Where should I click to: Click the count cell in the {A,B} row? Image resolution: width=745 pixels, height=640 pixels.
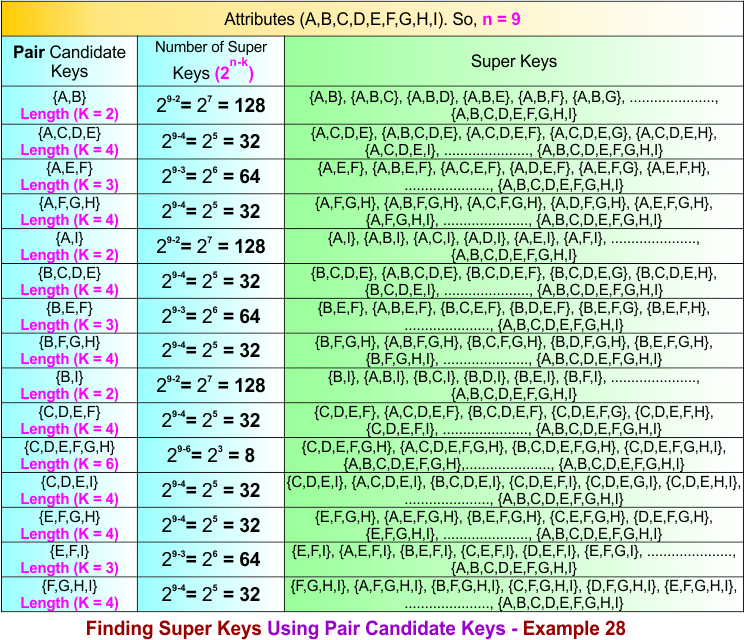point(211,105)
